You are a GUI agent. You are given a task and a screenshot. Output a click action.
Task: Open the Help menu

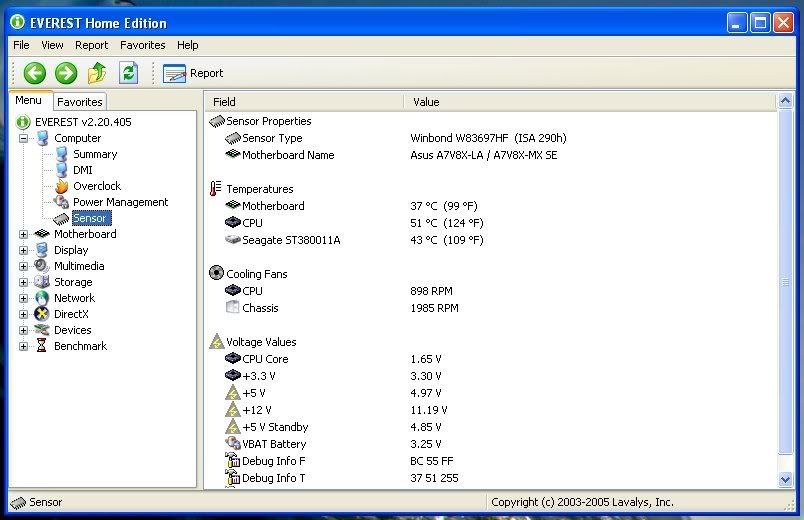tap(188, 45)
